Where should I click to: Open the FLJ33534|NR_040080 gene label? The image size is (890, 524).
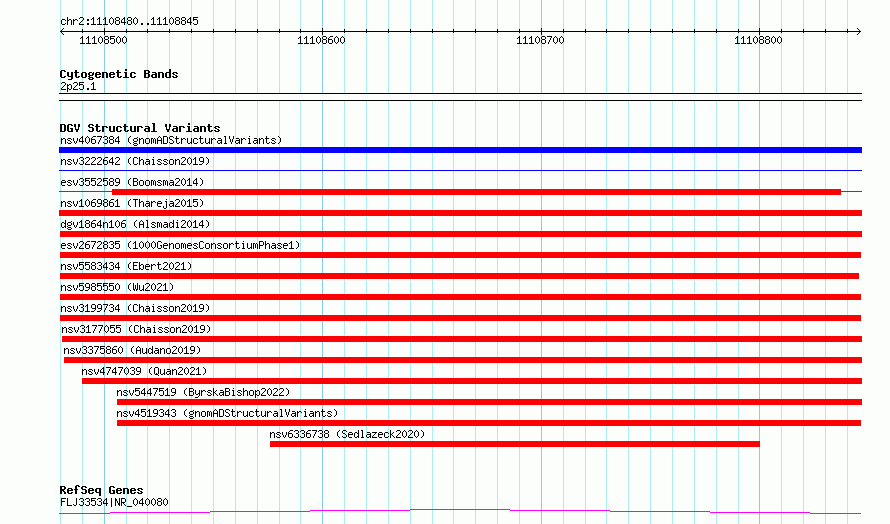[114, 502]
